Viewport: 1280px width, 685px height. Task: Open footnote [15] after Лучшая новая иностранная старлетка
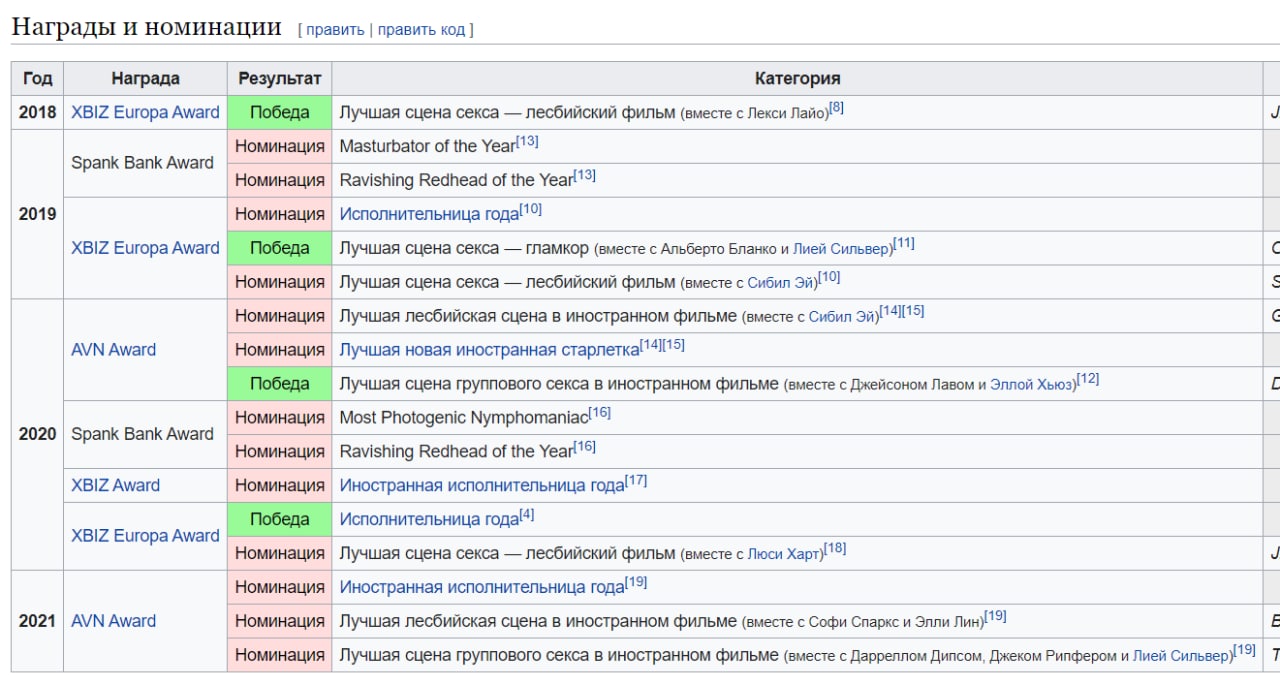point(674,345)
